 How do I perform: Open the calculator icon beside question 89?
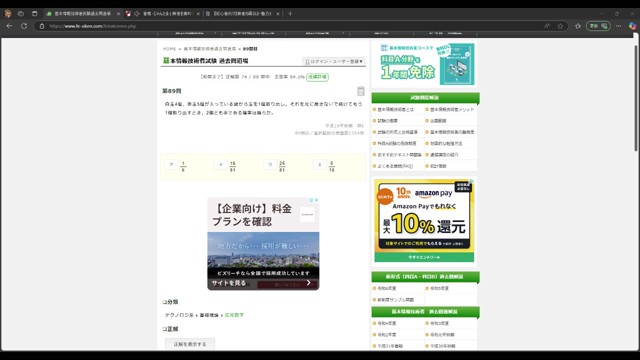coord(361,91)
